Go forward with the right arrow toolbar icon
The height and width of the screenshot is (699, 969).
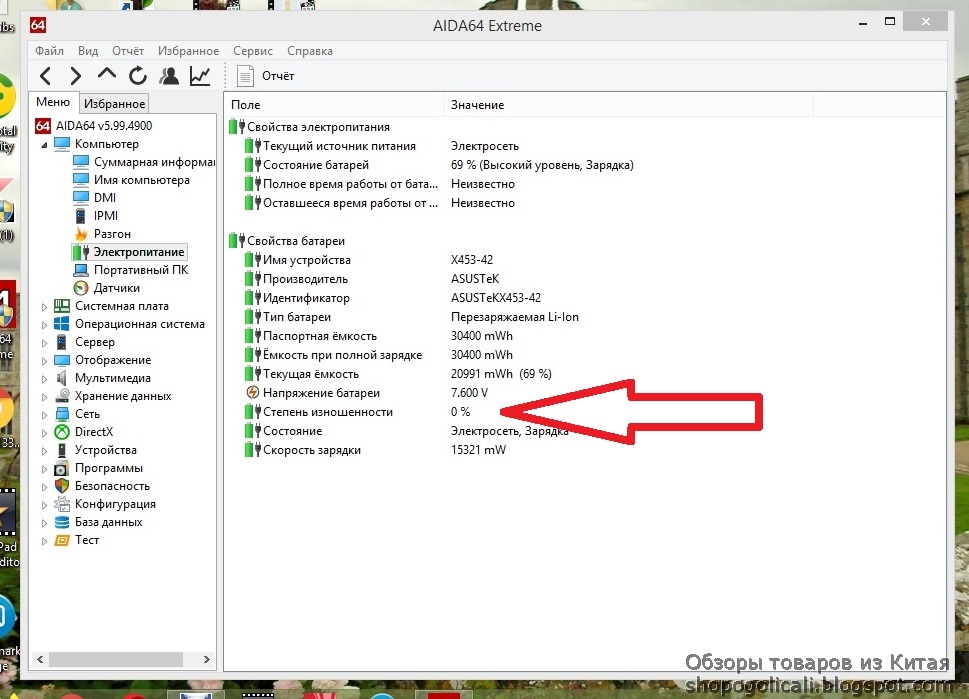pyautogui.click(x=75, y=76)
